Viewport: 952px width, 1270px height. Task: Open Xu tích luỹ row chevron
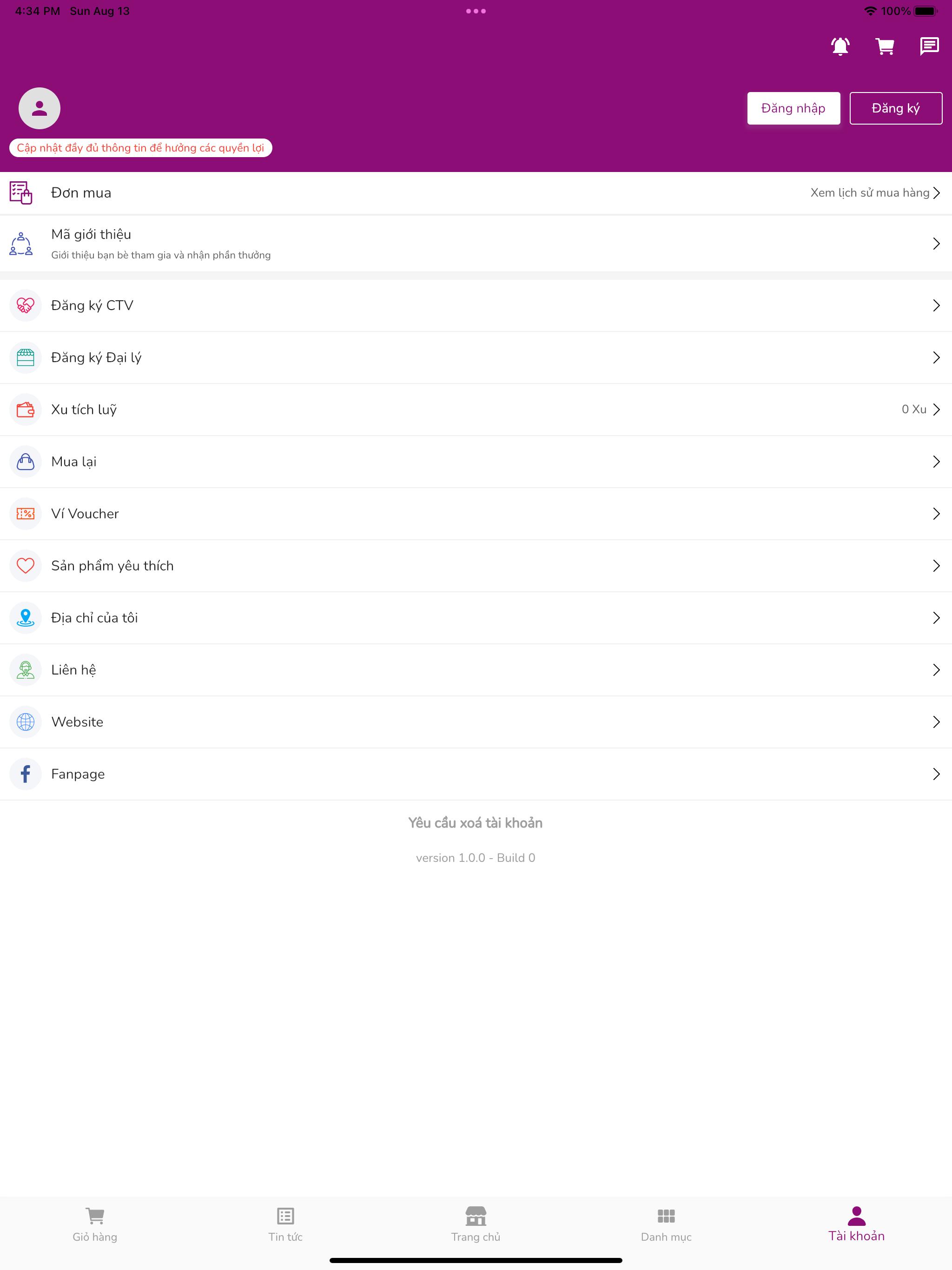[937, 410]
